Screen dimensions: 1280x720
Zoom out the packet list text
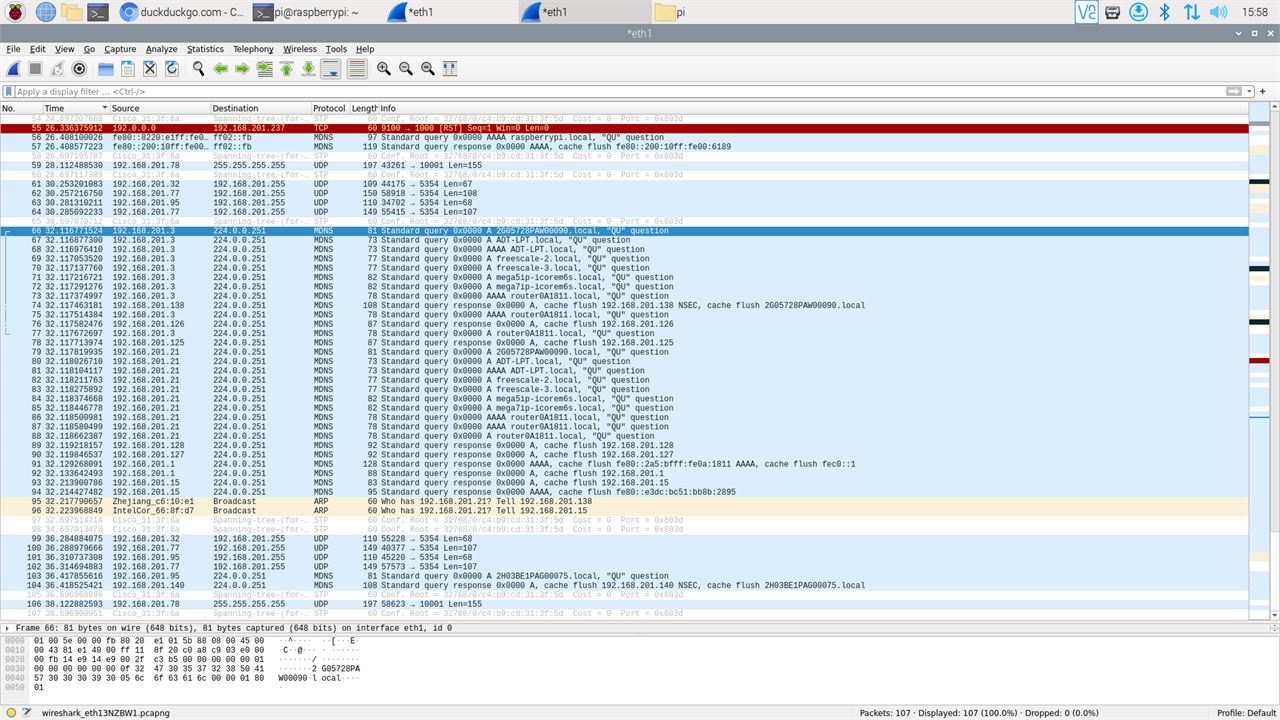(405, 69)
